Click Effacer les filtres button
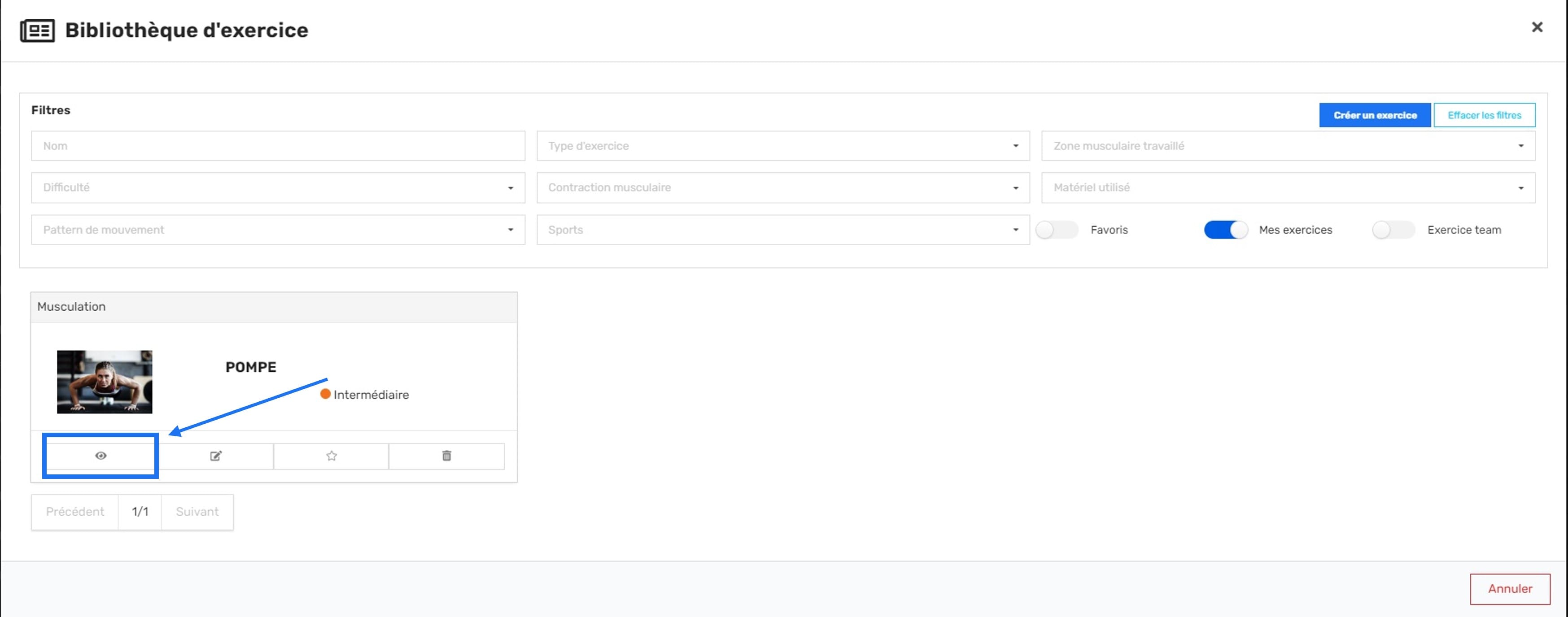Viewport: 1568px width, 617px height. tap(1484, 115)
